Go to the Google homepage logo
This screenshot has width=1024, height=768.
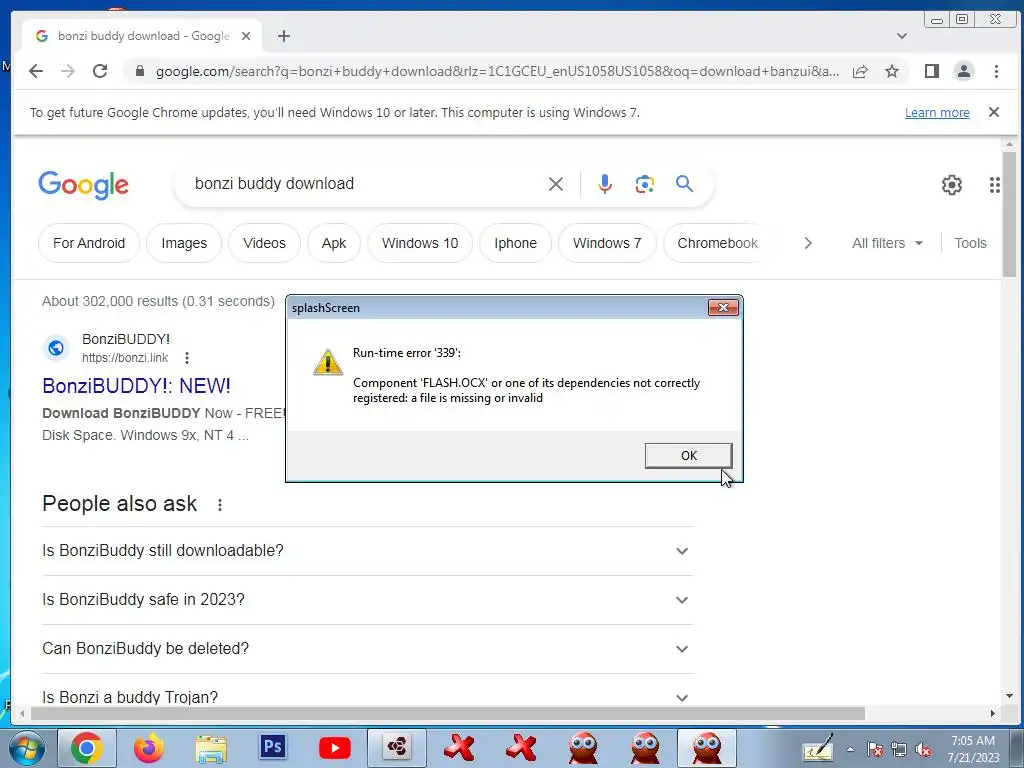84,185
